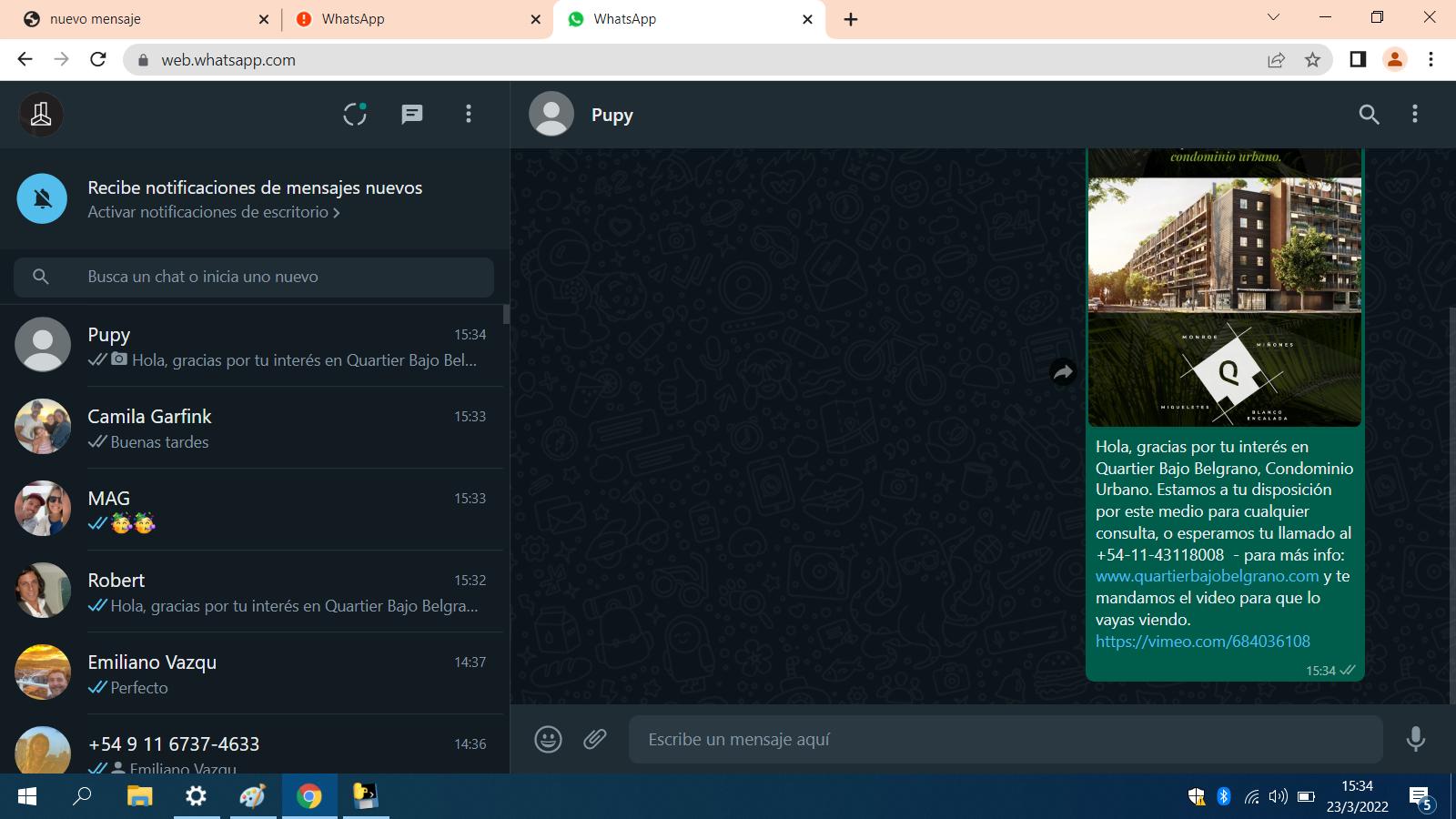Open the Status updates icon
Image resolution: width=1456 pixels, height=819 pixels.
click(355, 114)
